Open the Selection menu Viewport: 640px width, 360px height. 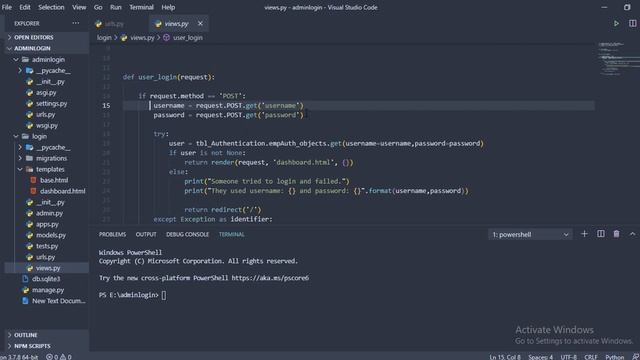(51, 7)
